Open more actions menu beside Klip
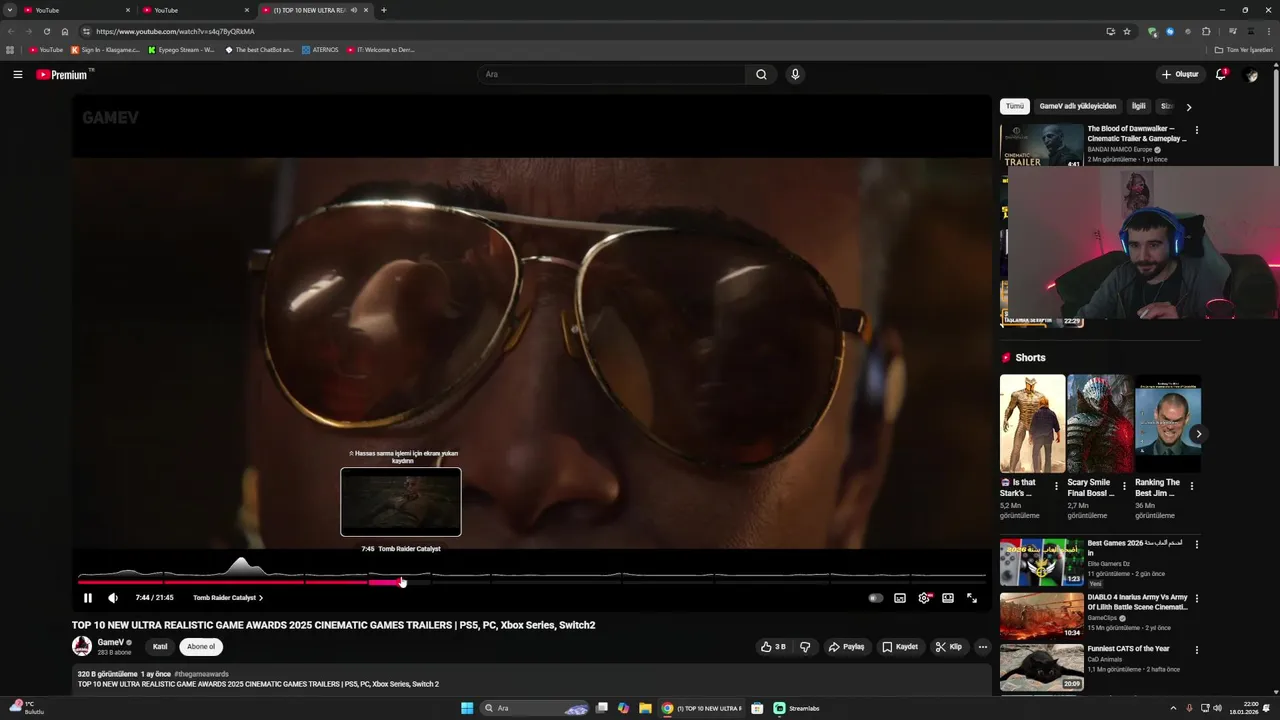The image size is (1280, 720). pyautogui.click(x=983, y=647)
